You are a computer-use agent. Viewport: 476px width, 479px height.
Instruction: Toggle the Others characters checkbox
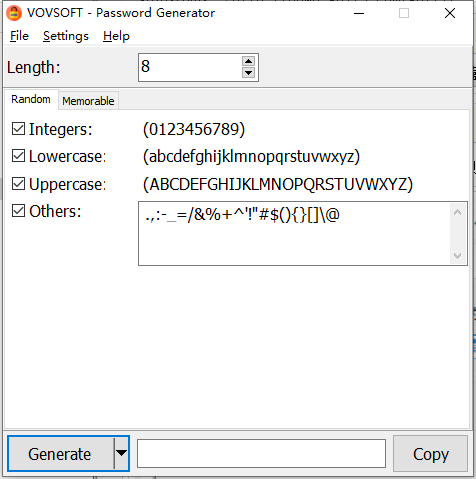(18, 211)
